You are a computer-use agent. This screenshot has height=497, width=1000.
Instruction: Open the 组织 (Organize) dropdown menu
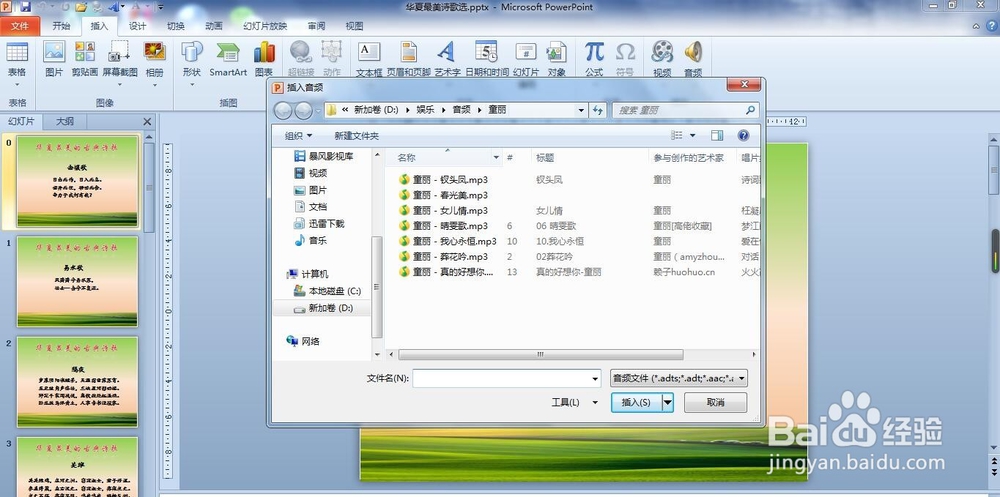coord(298,136)
